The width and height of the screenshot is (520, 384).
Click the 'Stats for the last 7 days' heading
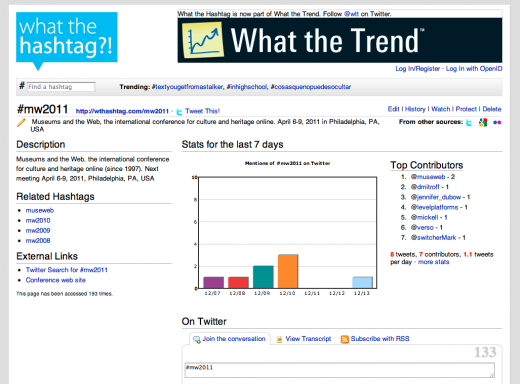pyautogui.click(x=232, y=144)
